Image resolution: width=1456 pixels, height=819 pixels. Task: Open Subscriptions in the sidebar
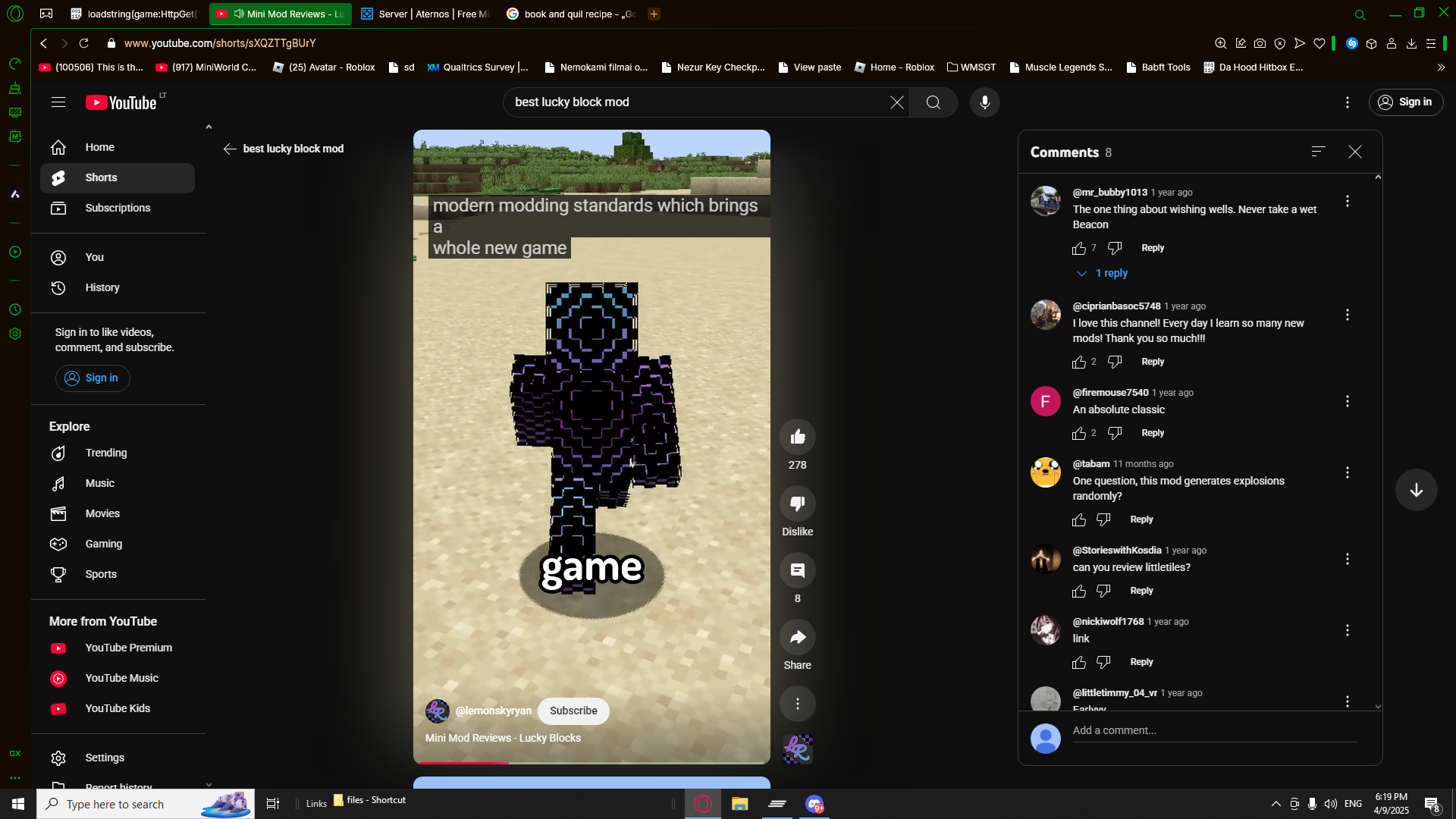coord(118,208)
